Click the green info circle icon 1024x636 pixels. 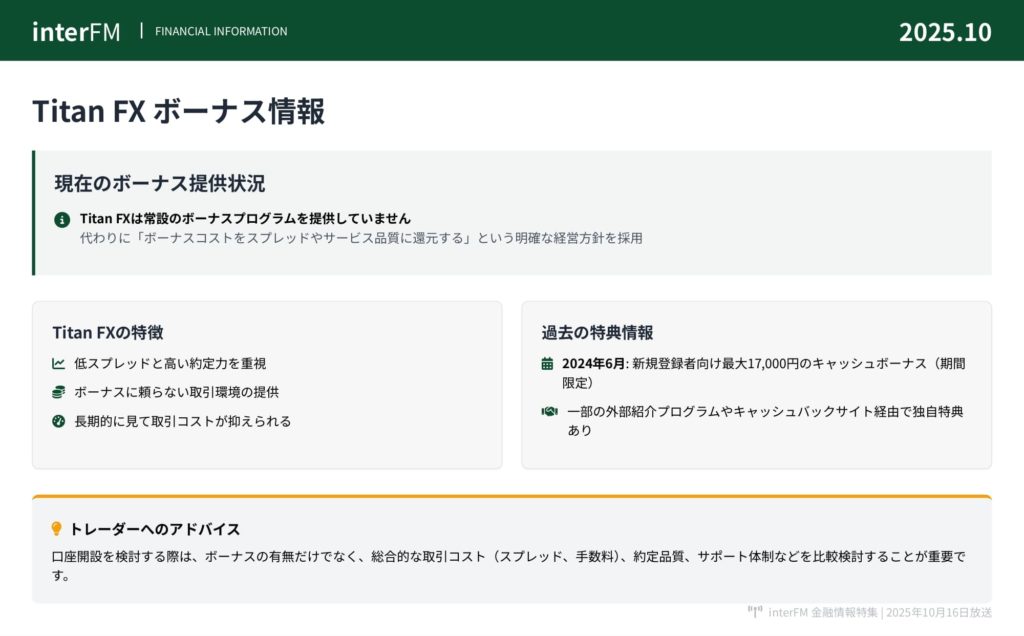(62, 219)
